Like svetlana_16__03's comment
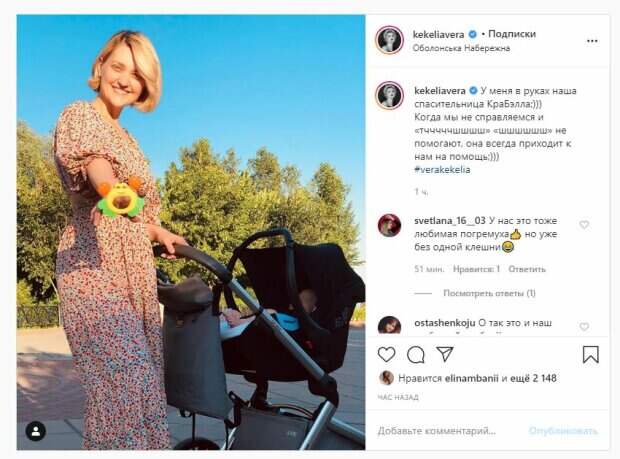The height and width of the screenshot is (459, 620). pyautogui.click(x=584, y=225)
